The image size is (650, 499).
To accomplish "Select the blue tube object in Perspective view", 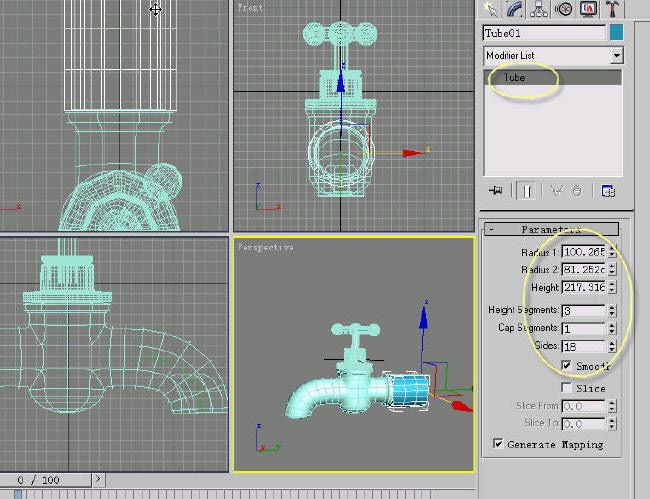I will click(x=409, y=391).
